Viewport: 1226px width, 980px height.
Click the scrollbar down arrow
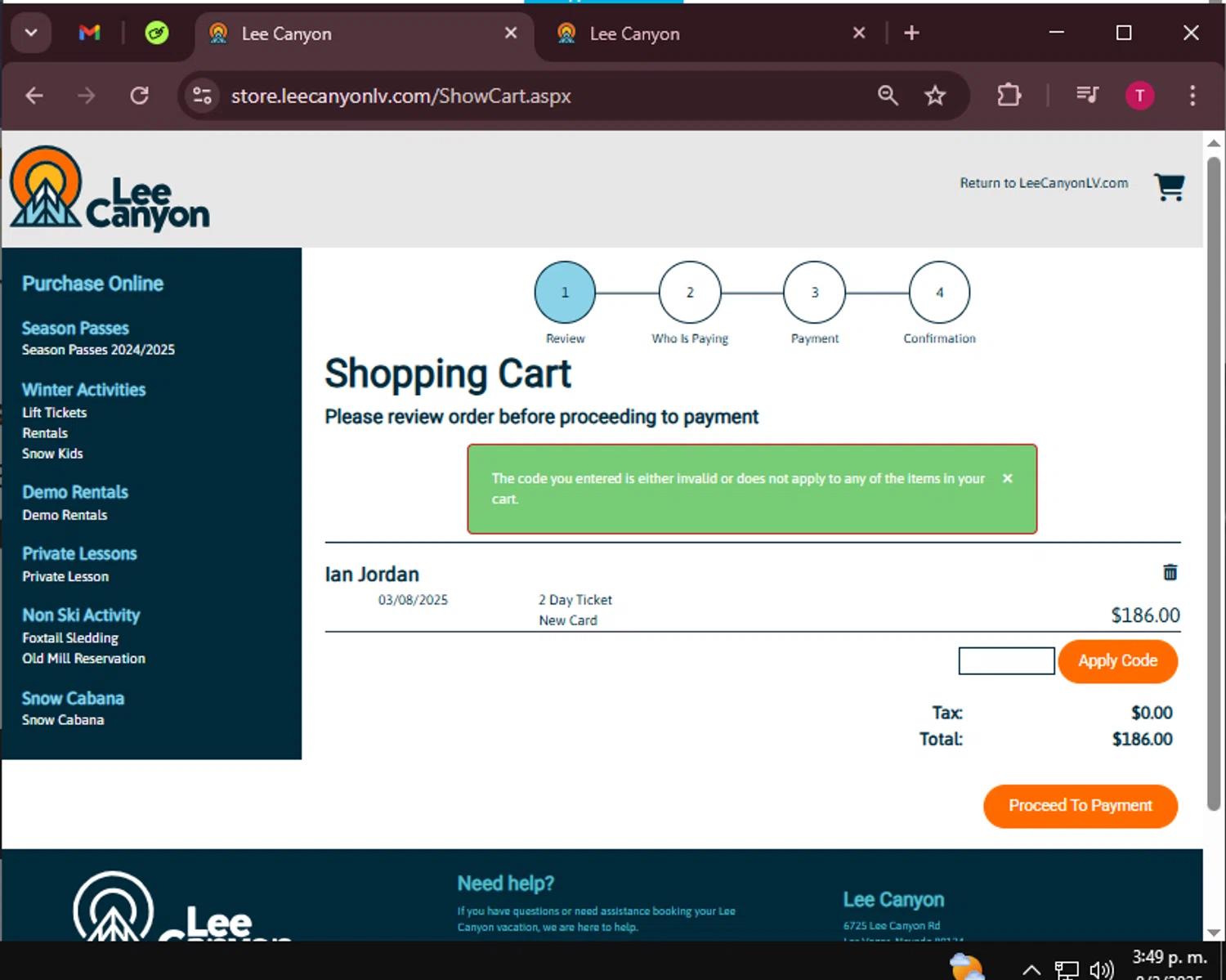click(x=1214, y=933)
